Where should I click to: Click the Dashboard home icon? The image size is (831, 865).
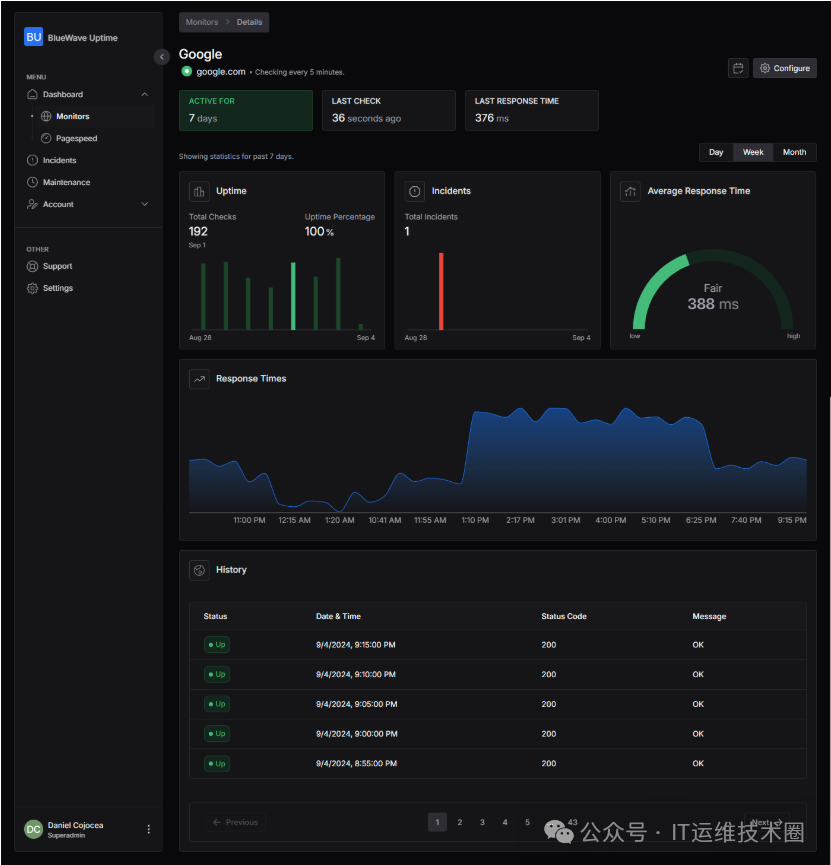(33, 94)
